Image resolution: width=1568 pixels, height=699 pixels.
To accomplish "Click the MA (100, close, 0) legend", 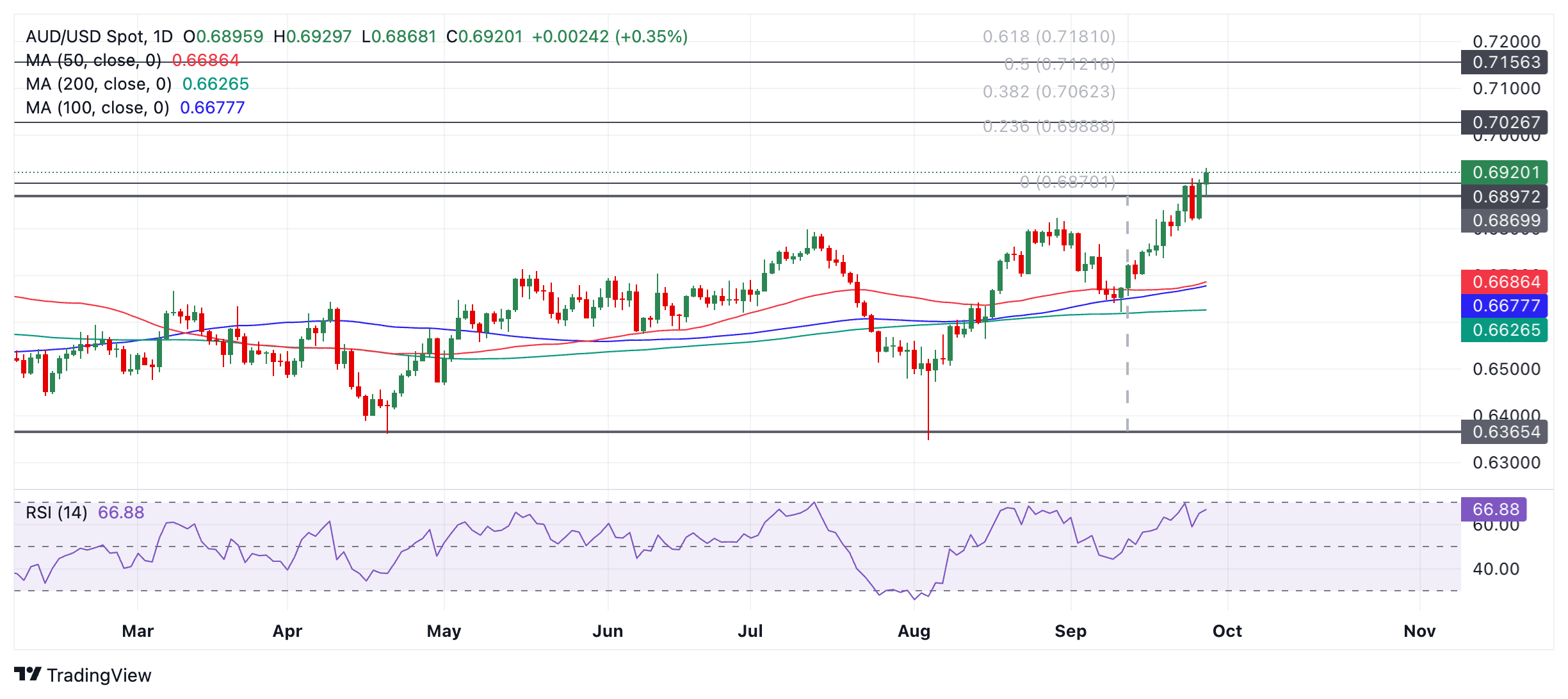I will pyautogui.click(x=97, y=108).
